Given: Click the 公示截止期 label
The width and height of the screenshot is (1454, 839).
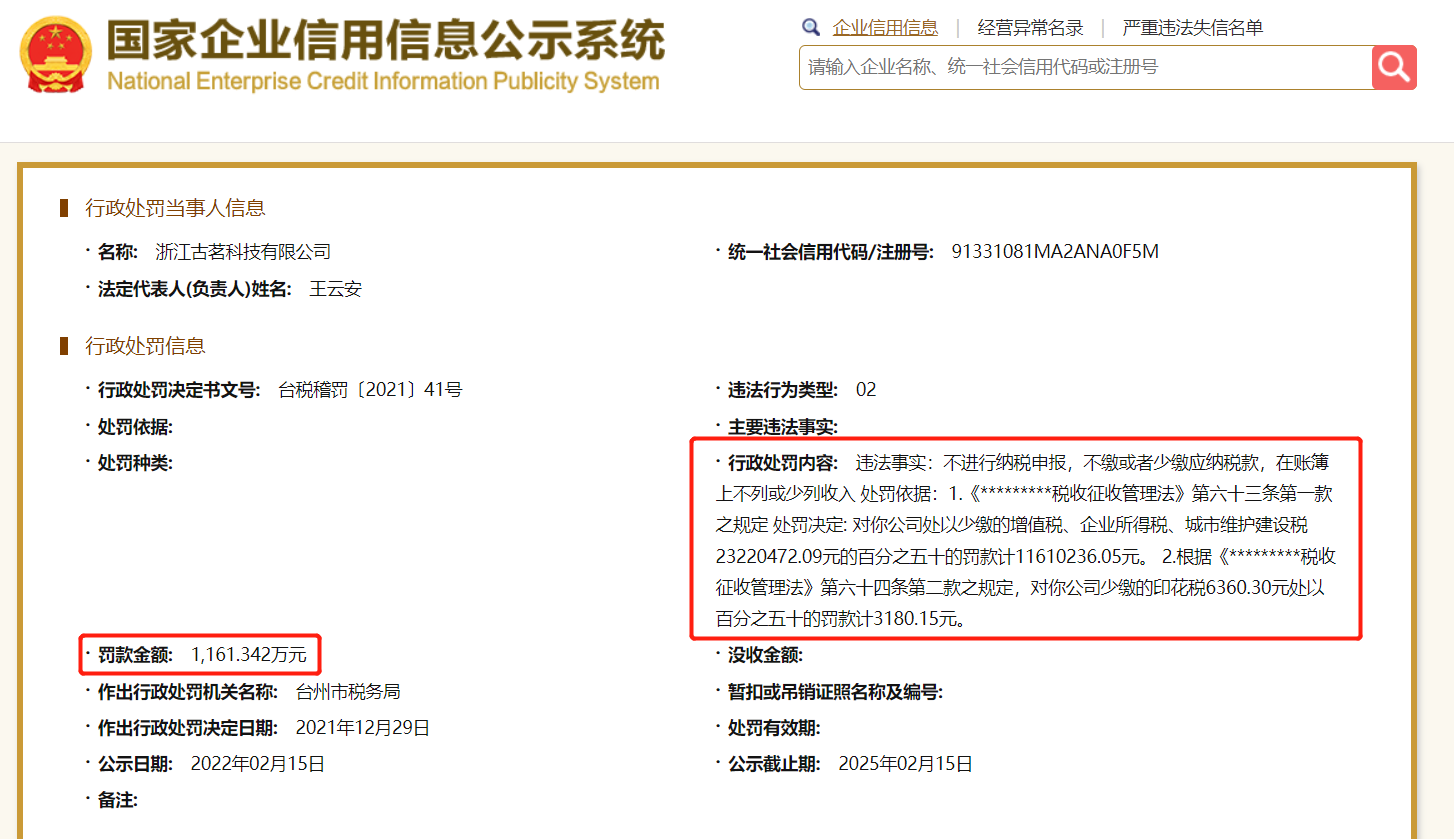Looking at the screenshot, I should point(774,764).
